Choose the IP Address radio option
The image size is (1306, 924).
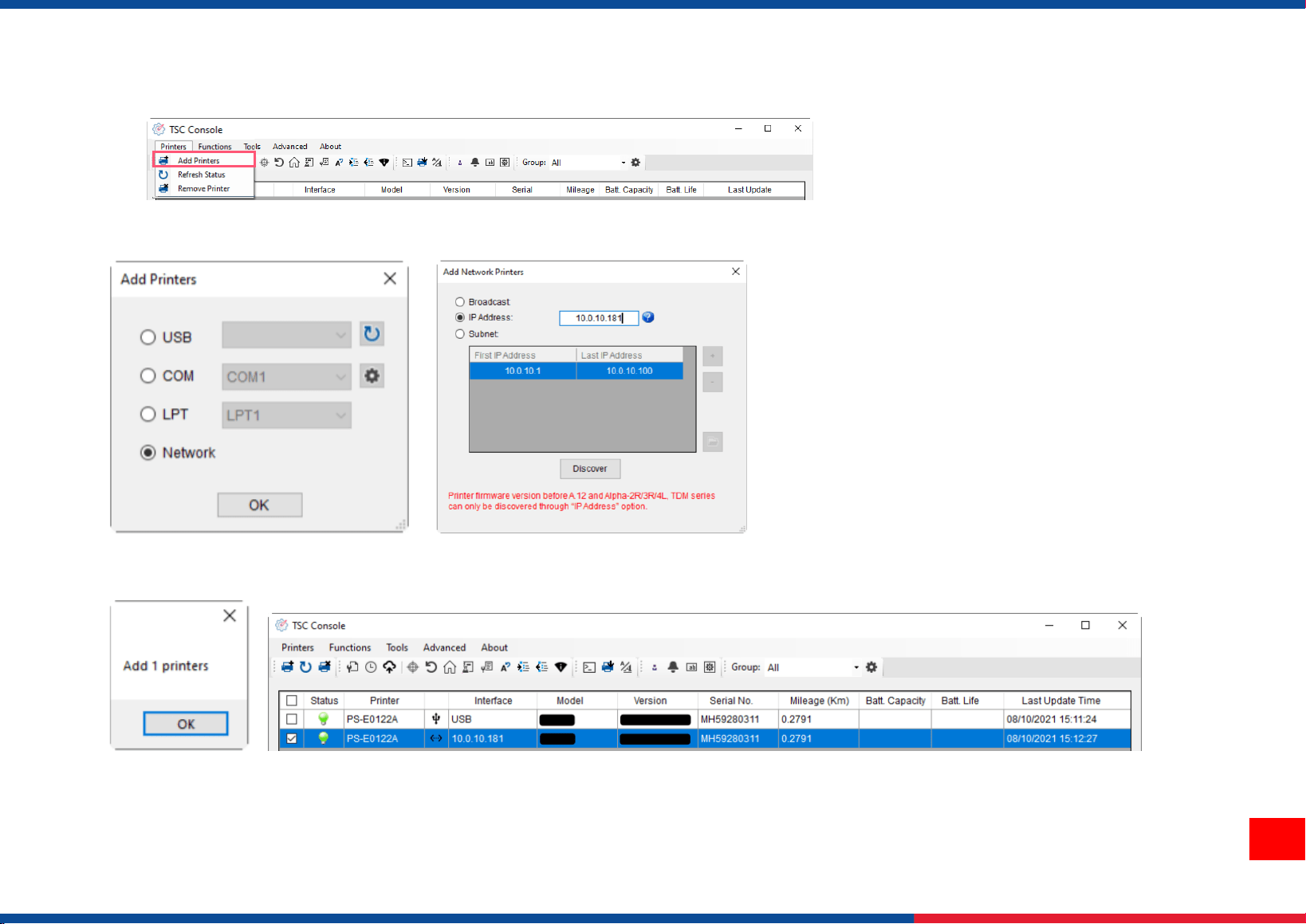coord(459,317)
